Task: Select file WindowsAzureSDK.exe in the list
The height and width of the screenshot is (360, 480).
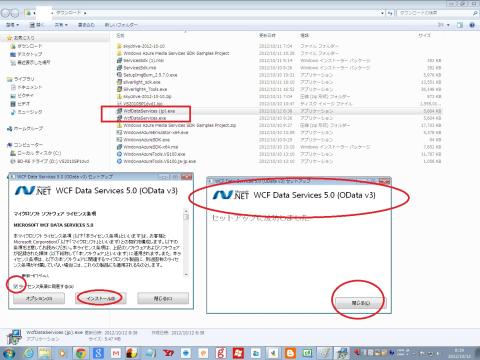Action: (147, 140)
